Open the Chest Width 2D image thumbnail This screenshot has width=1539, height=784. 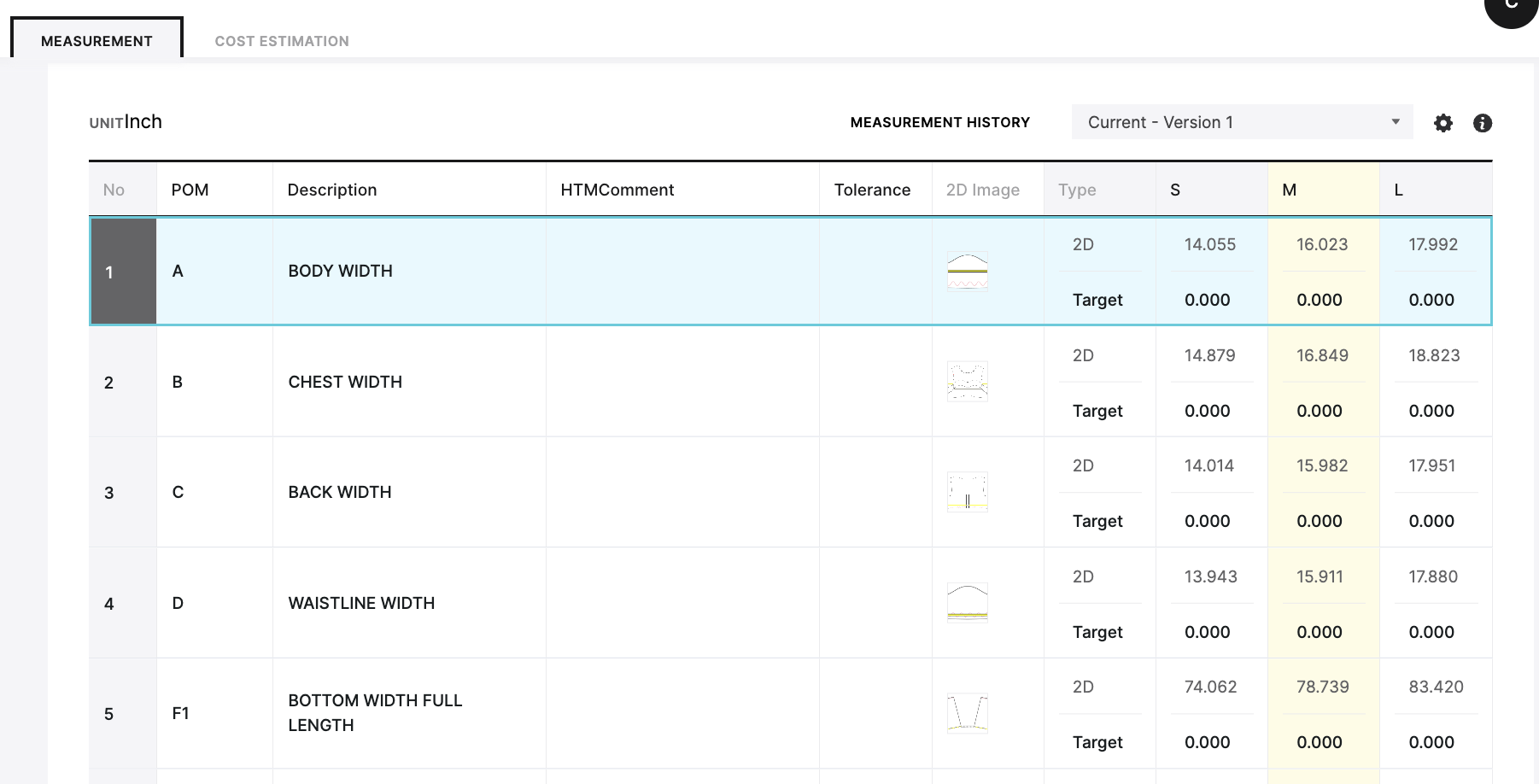click(x=967, y=382)
